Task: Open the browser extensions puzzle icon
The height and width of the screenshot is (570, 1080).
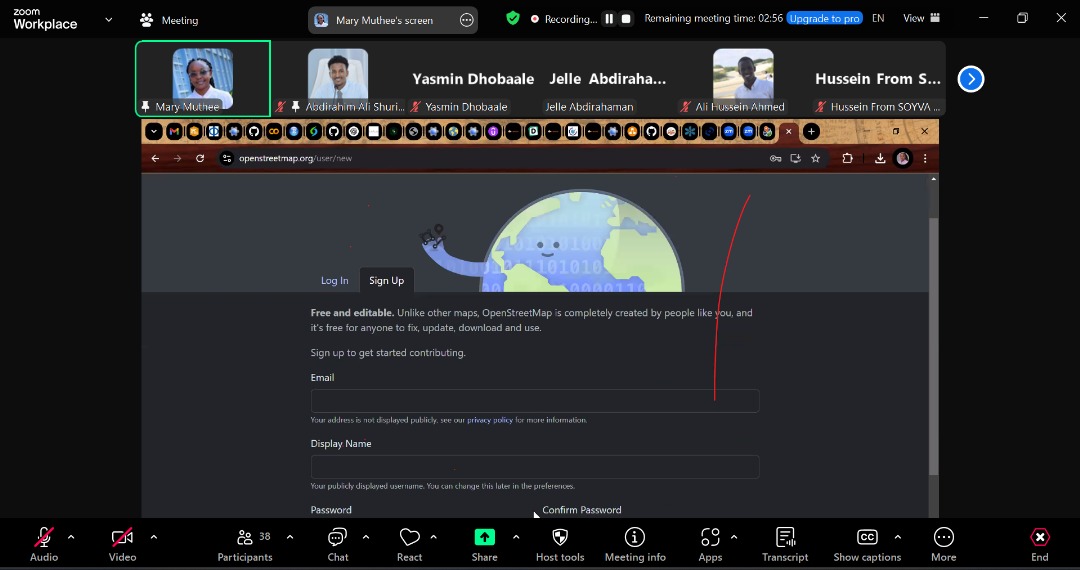Action: 847,158
